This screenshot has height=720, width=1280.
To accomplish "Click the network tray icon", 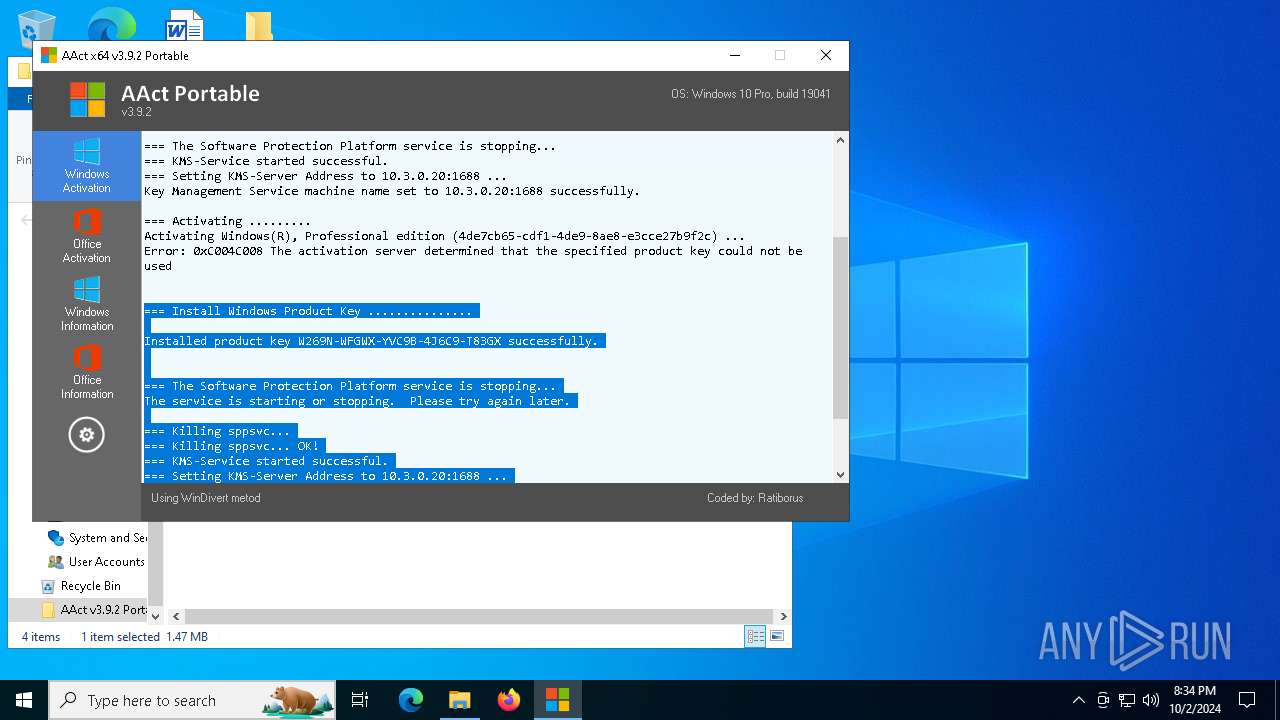I will point(1127,700).
